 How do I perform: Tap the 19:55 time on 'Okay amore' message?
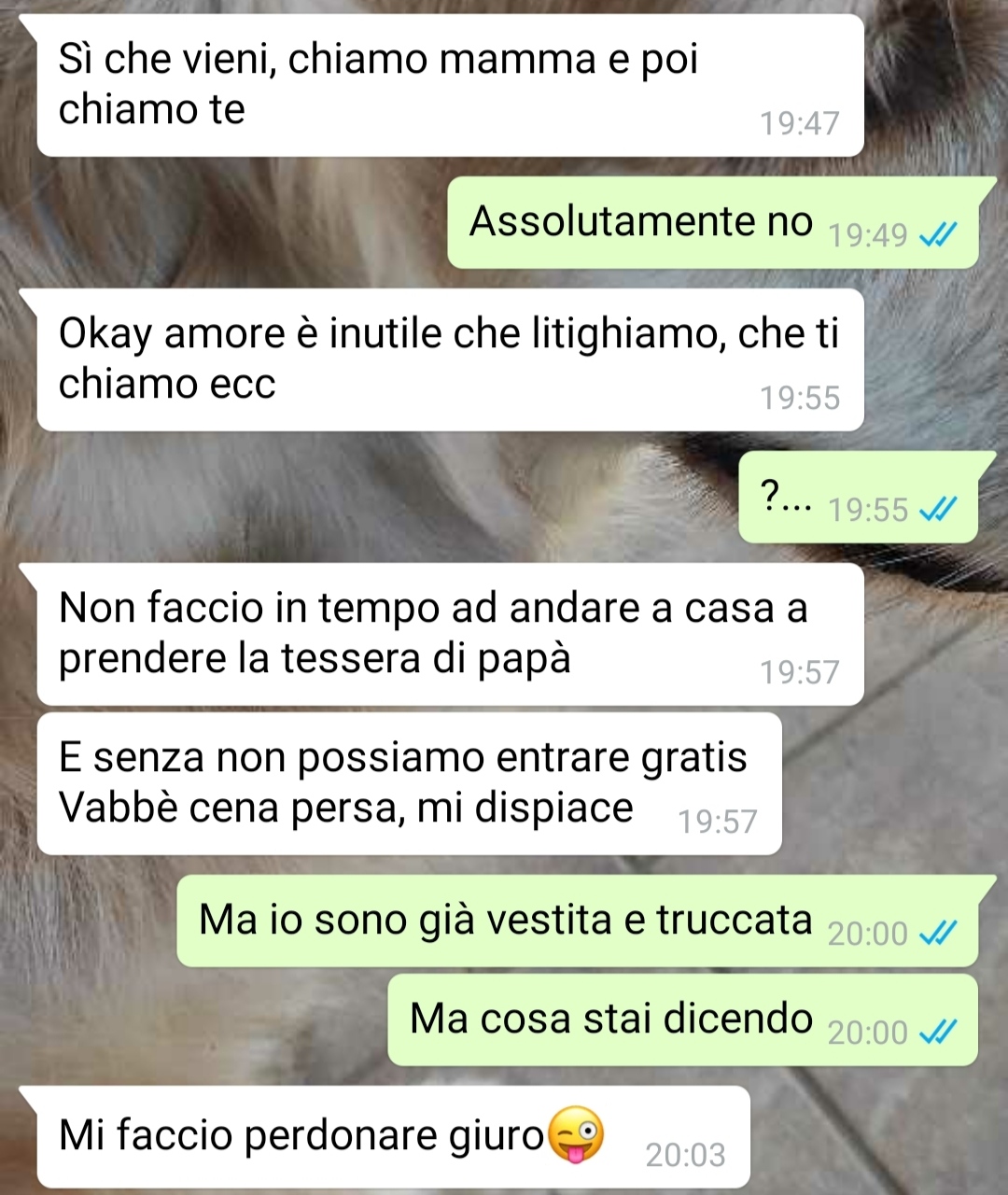[800, 398]
